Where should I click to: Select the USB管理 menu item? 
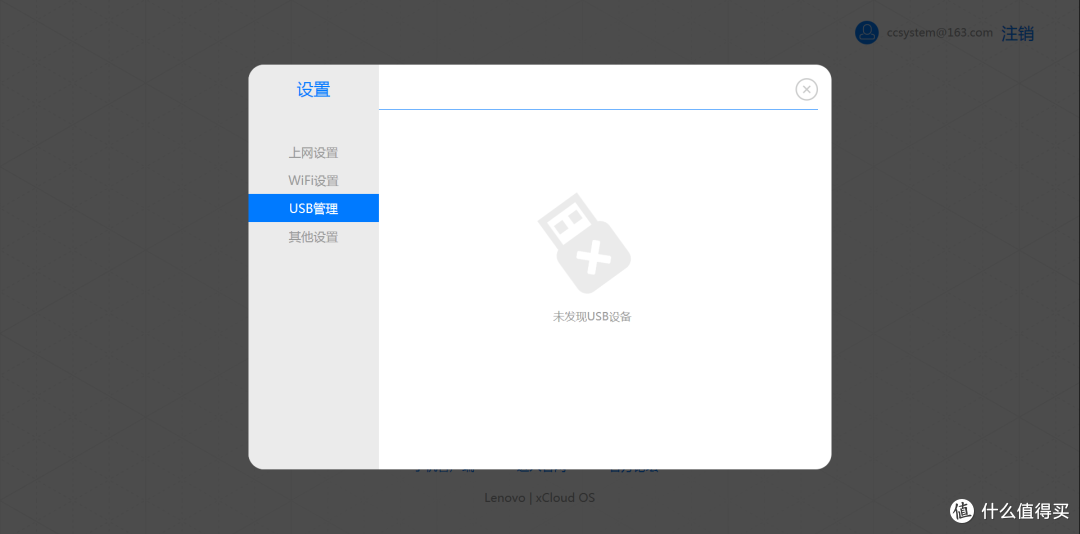(x=313, y=208)
